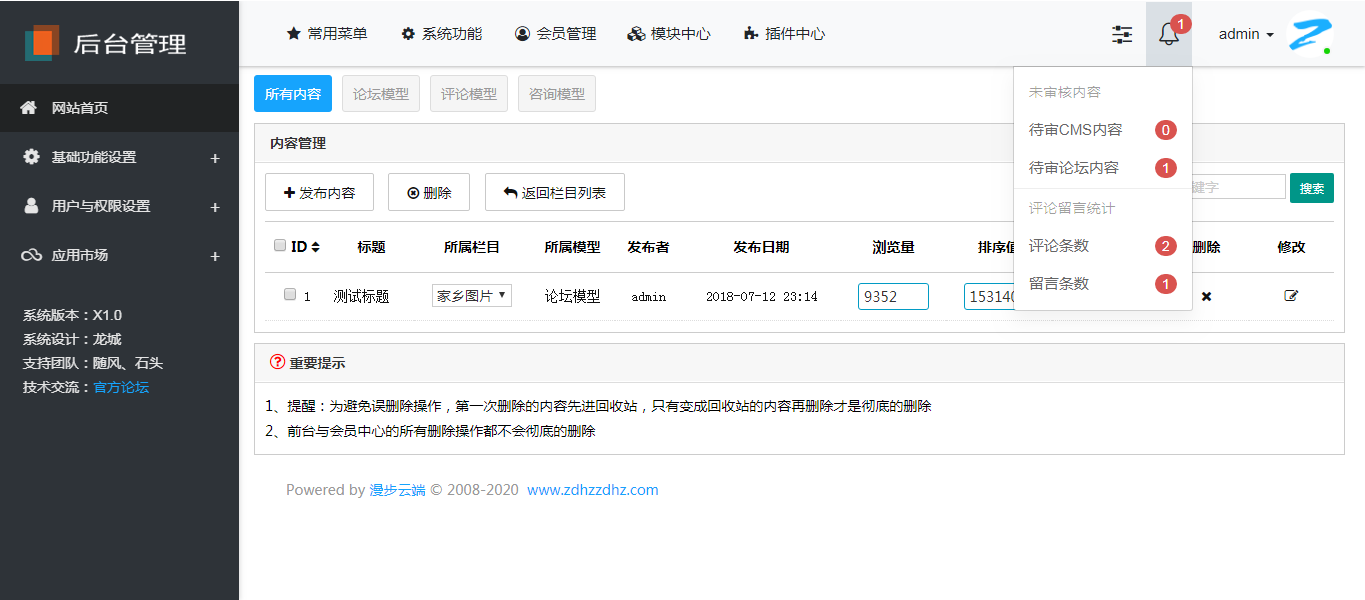Click the home icon for 网站首页
The height and width of the screenshot is (600, 1365).
[x=29, y=108]
